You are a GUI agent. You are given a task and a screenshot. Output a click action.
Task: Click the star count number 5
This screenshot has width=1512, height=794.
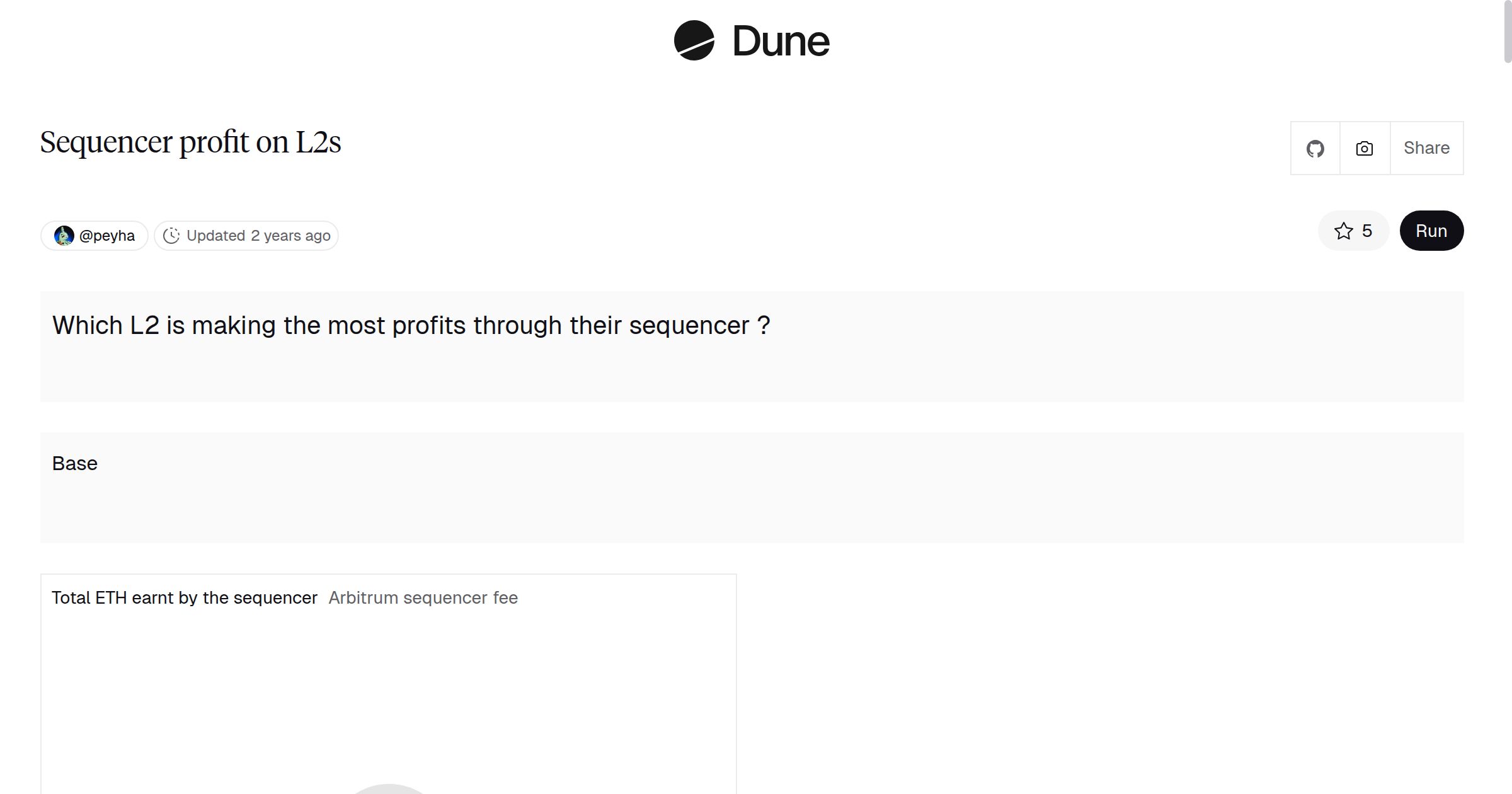pyautogui.click(x=1367, y=231)
